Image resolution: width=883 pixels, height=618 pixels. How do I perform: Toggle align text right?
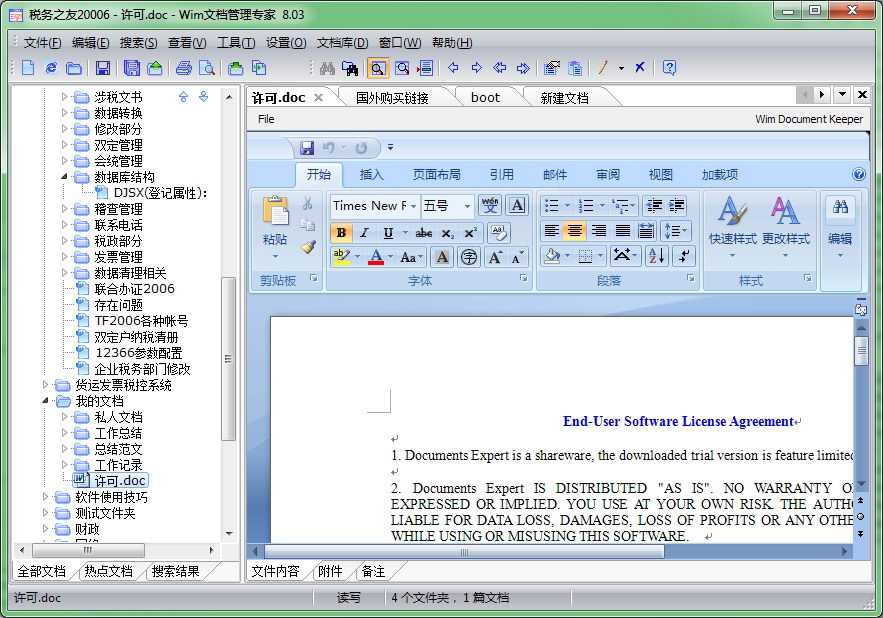599,230
